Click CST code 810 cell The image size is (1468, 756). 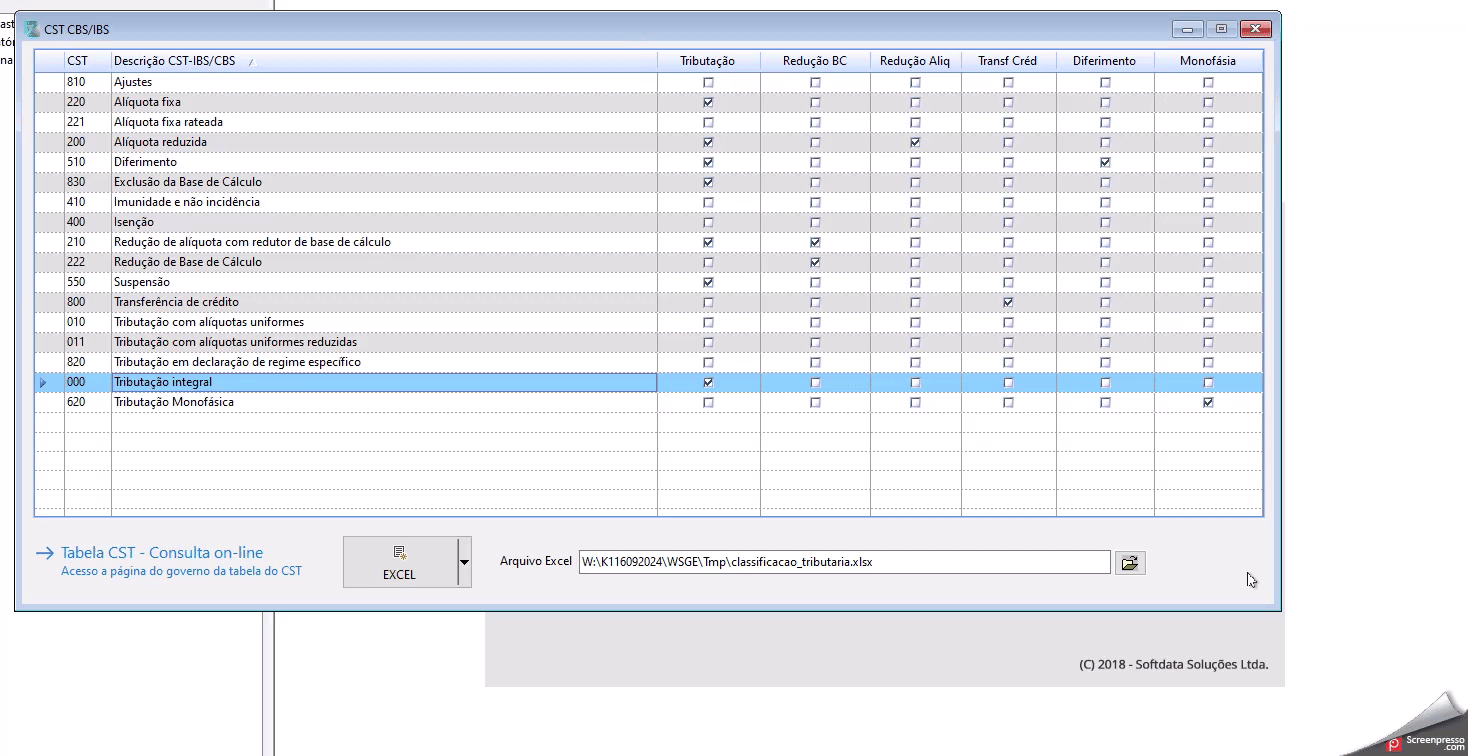(x=88, y=82)
